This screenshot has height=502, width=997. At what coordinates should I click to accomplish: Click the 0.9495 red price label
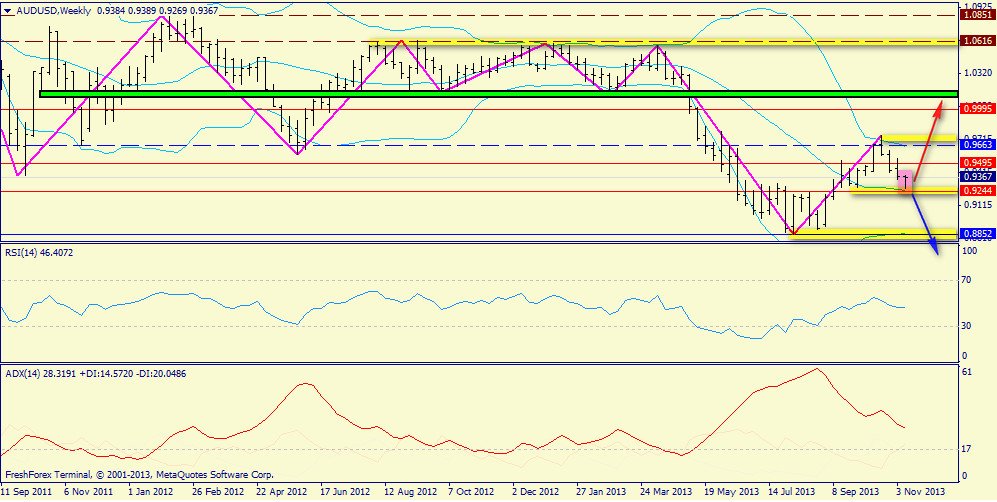[x=977, y=162]
